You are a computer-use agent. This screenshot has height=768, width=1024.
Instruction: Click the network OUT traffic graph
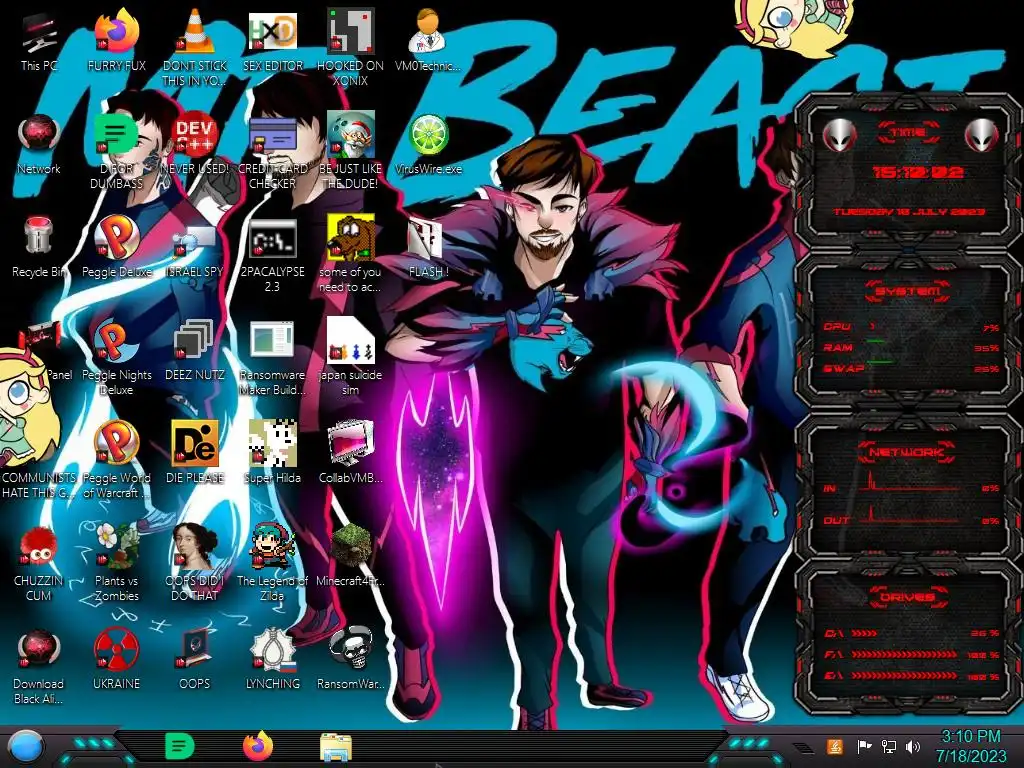pyautogui.click(x=911, y=515)
